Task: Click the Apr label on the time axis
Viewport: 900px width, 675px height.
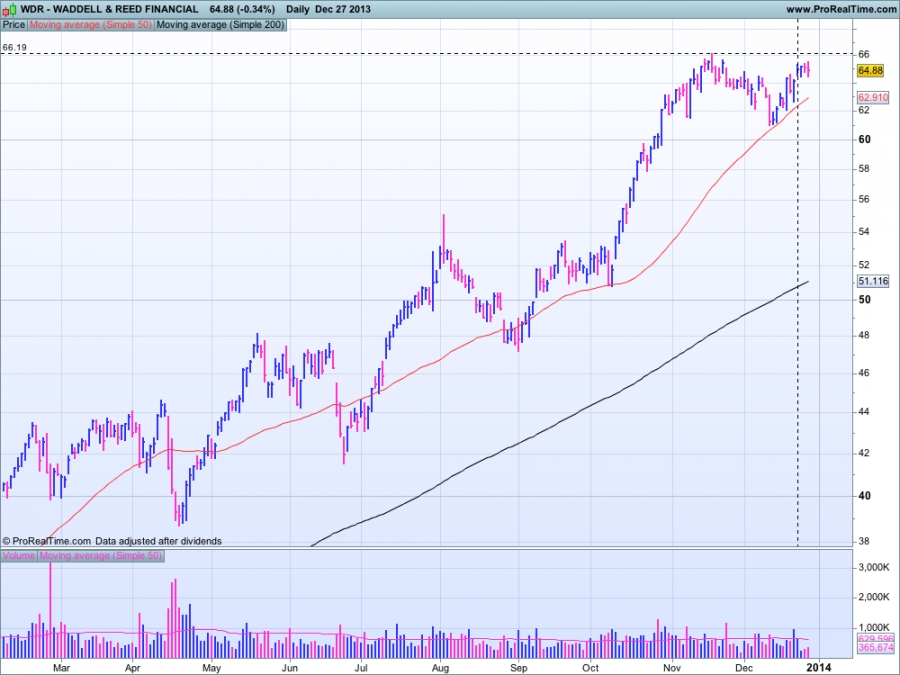Action: coord(133,668)
